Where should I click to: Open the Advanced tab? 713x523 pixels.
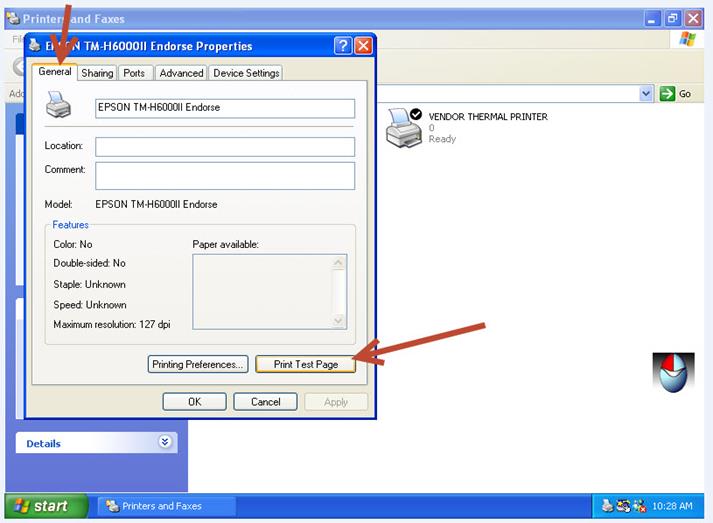(181, 73)
